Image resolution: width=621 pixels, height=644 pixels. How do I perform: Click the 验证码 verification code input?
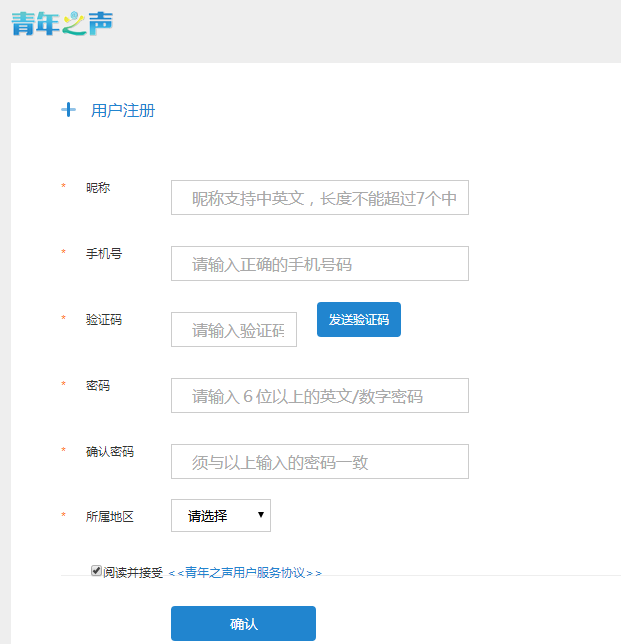click(234, 330)
